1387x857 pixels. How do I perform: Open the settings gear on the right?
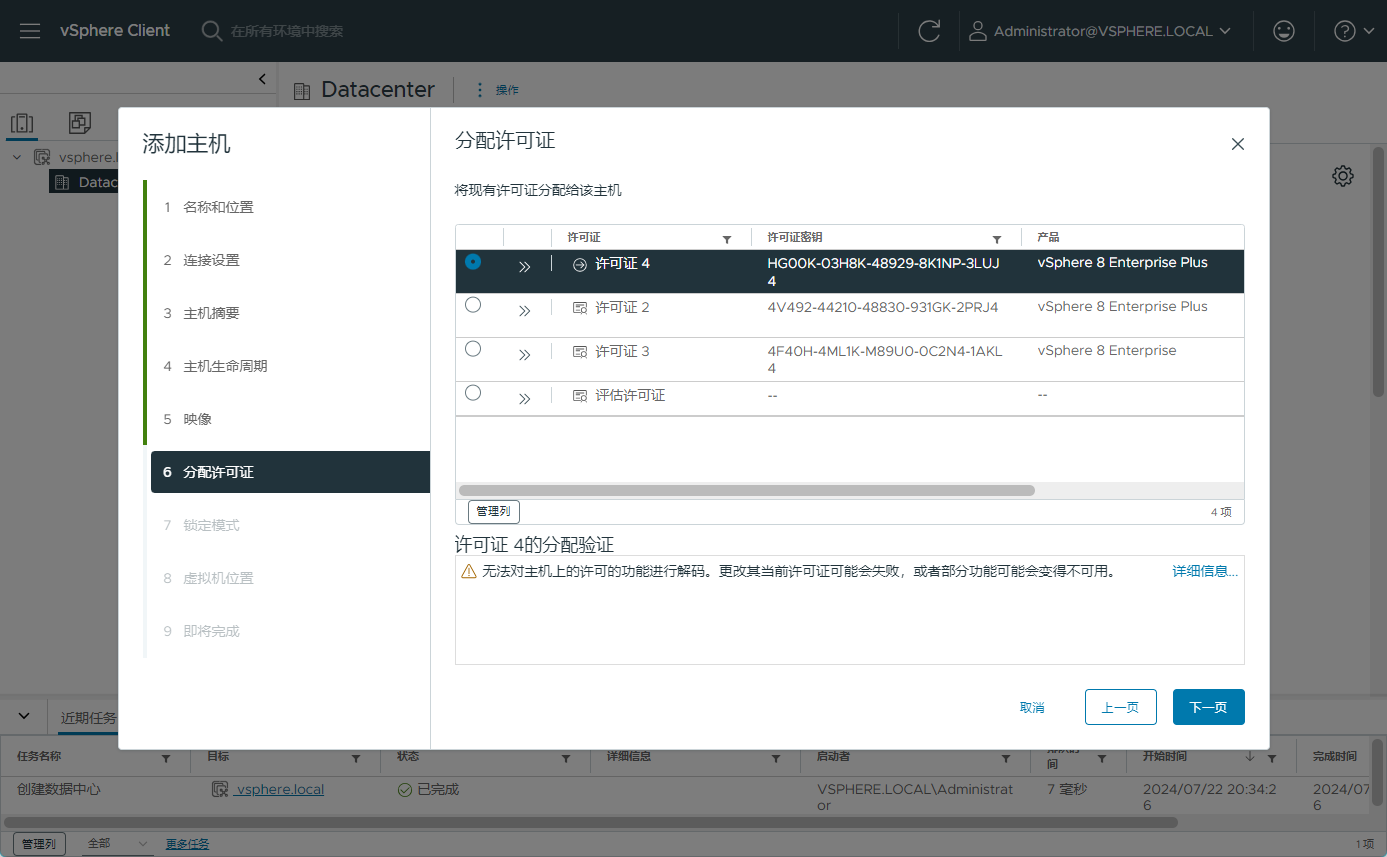[x=1343, y=176]
